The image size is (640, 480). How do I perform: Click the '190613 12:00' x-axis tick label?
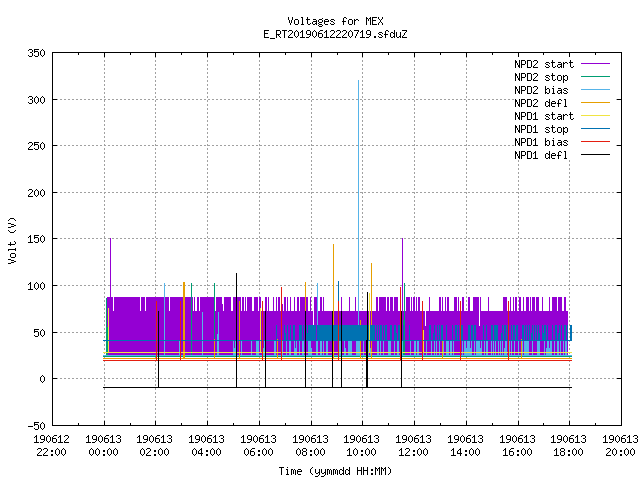pos(413,446)
